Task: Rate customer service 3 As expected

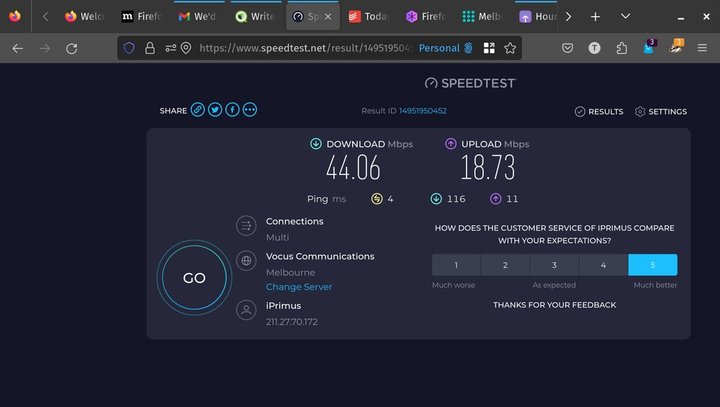Action: 554,265
